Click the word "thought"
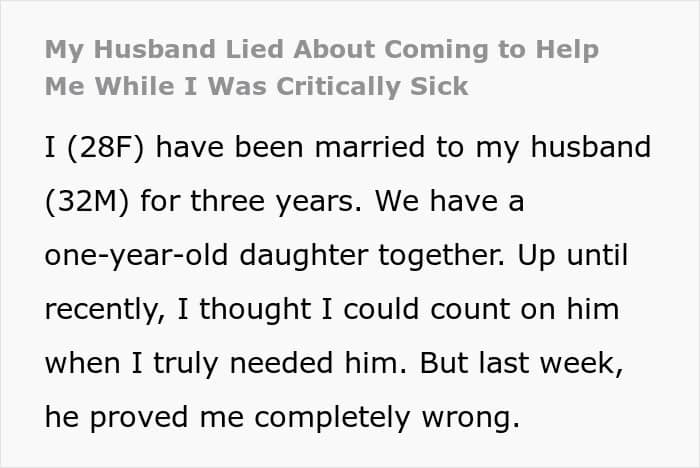Image resolution: width=700 pixels, height=468 pixels. point(255,309)
